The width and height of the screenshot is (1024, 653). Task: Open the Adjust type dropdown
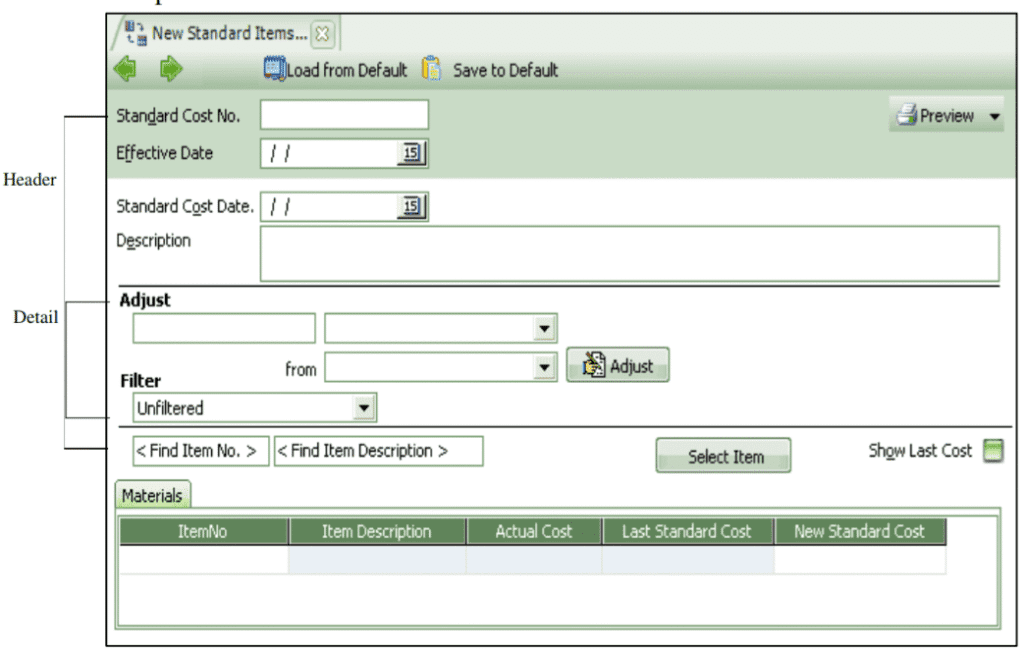point(544,328)
